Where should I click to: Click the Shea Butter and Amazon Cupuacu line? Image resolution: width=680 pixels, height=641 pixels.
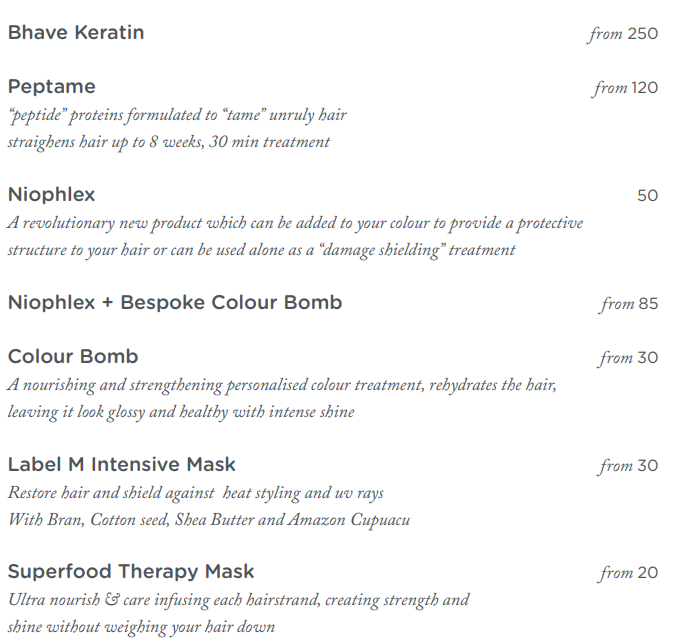point(209,520)
